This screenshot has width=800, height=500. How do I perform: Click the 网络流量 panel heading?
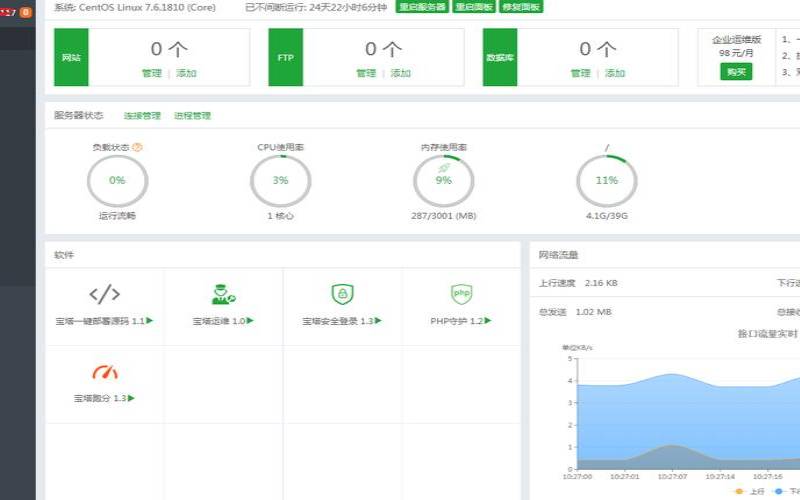click(x=558, y=255)
